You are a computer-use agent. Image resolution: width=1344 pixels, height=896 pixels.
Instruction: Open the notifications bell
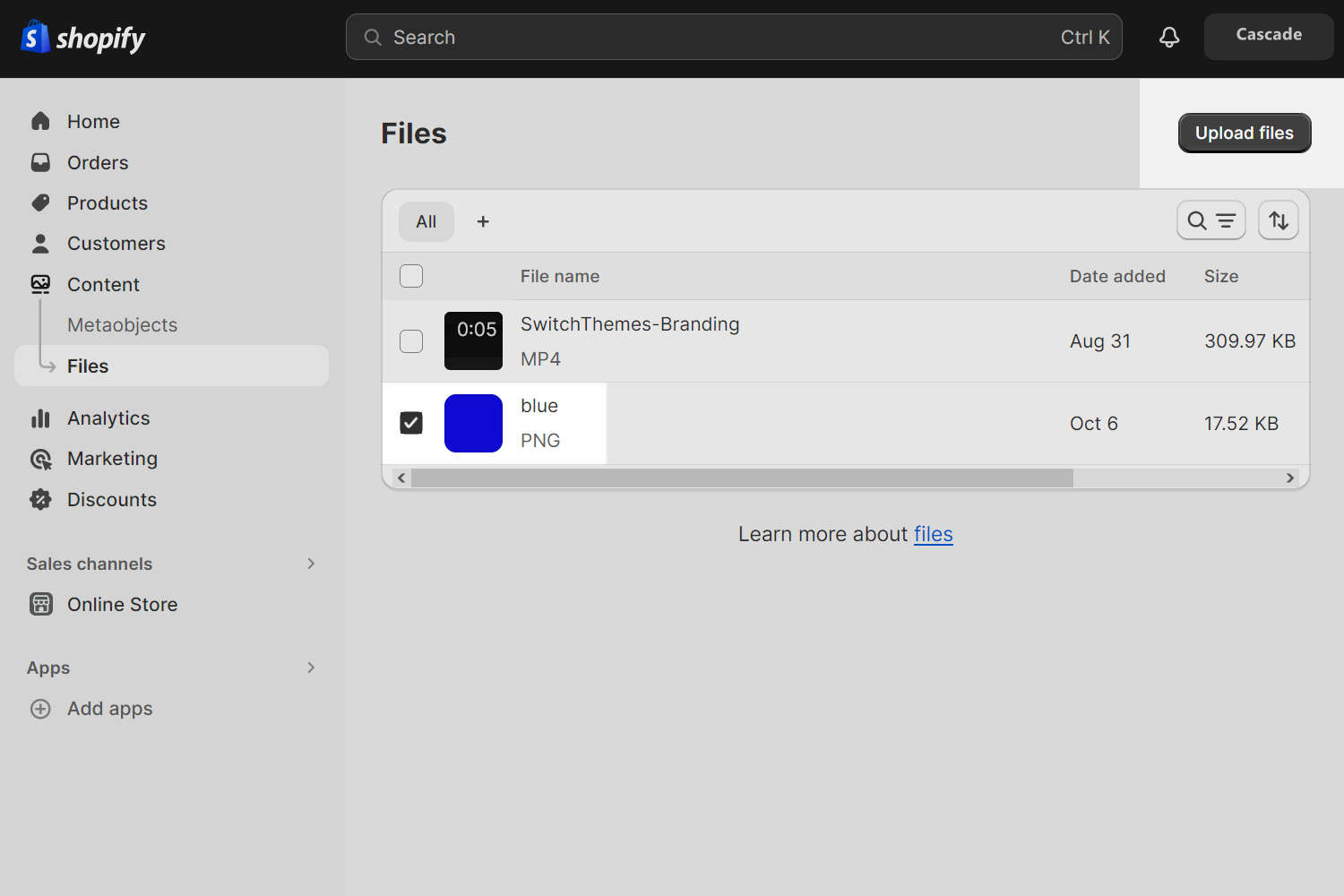[1169, 37]
